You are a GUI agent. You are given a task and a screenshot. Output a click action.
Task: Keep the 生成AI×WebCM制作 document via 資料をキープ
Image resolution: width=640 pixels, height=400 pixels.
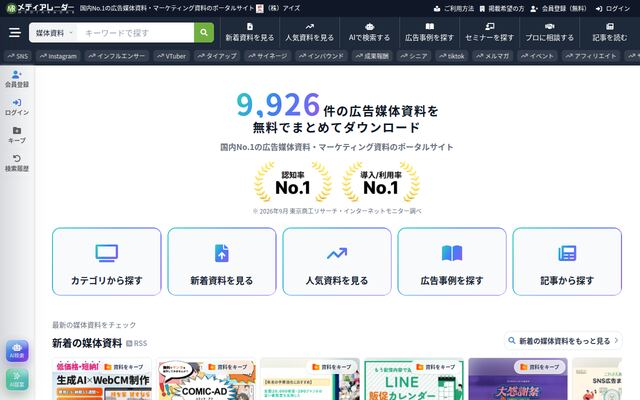[124, 367]
